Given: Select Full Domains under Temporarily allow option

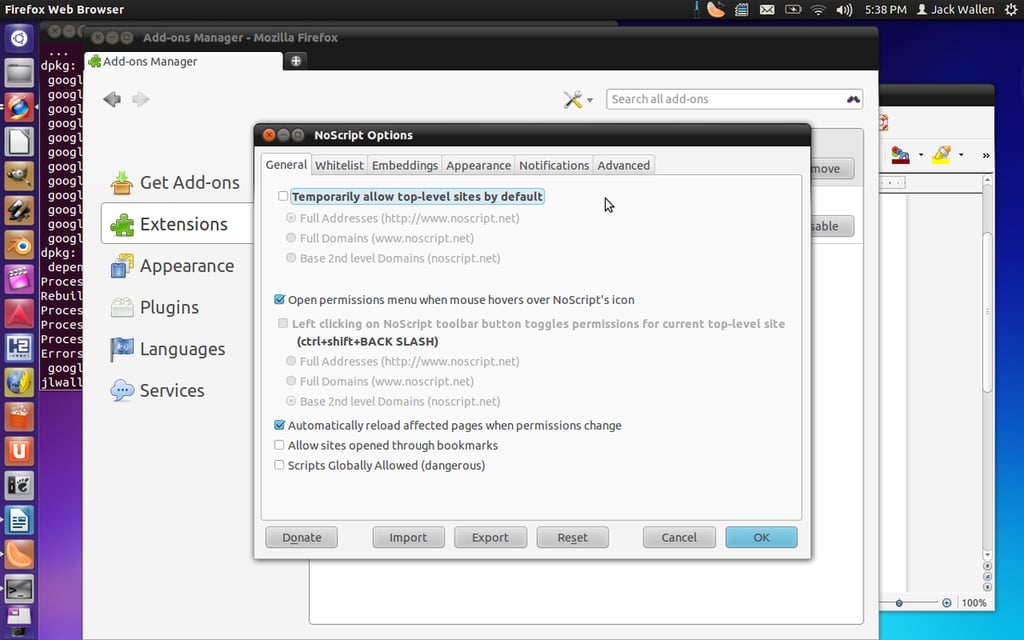Looking at the screenshot, I should (291, 238).
